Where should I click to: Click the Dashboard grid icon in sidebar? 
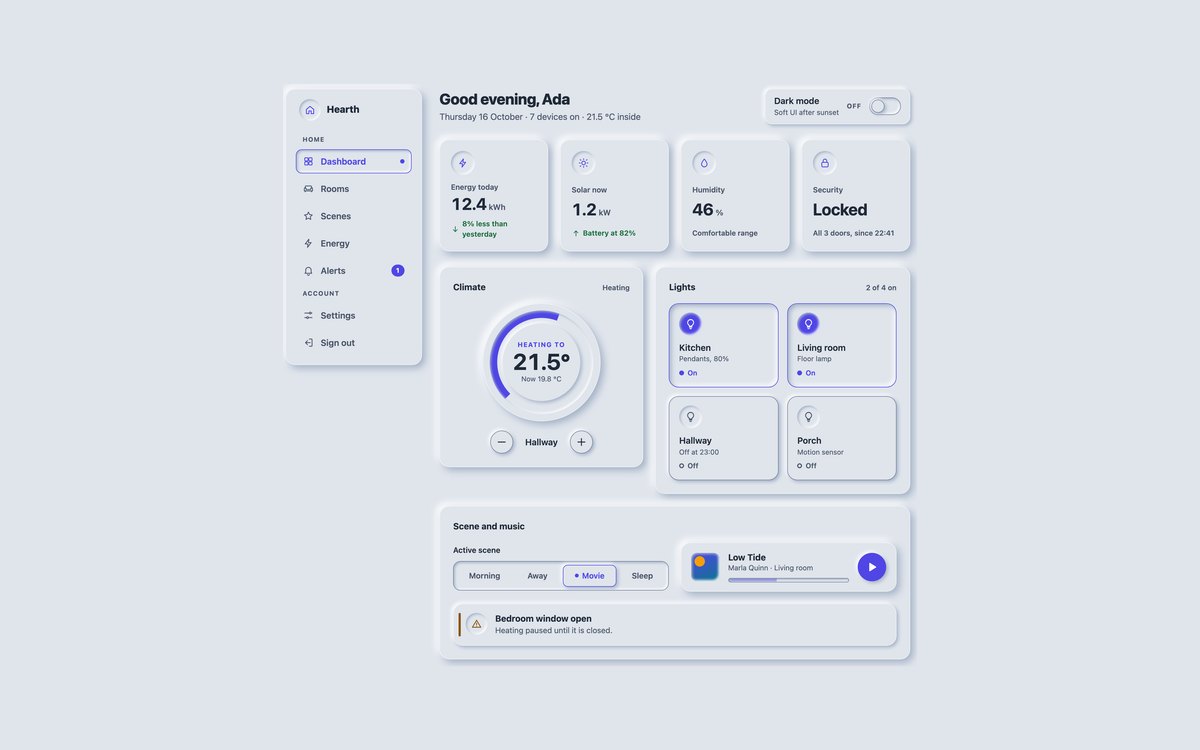pyautogui.click(x=308, y=161)
